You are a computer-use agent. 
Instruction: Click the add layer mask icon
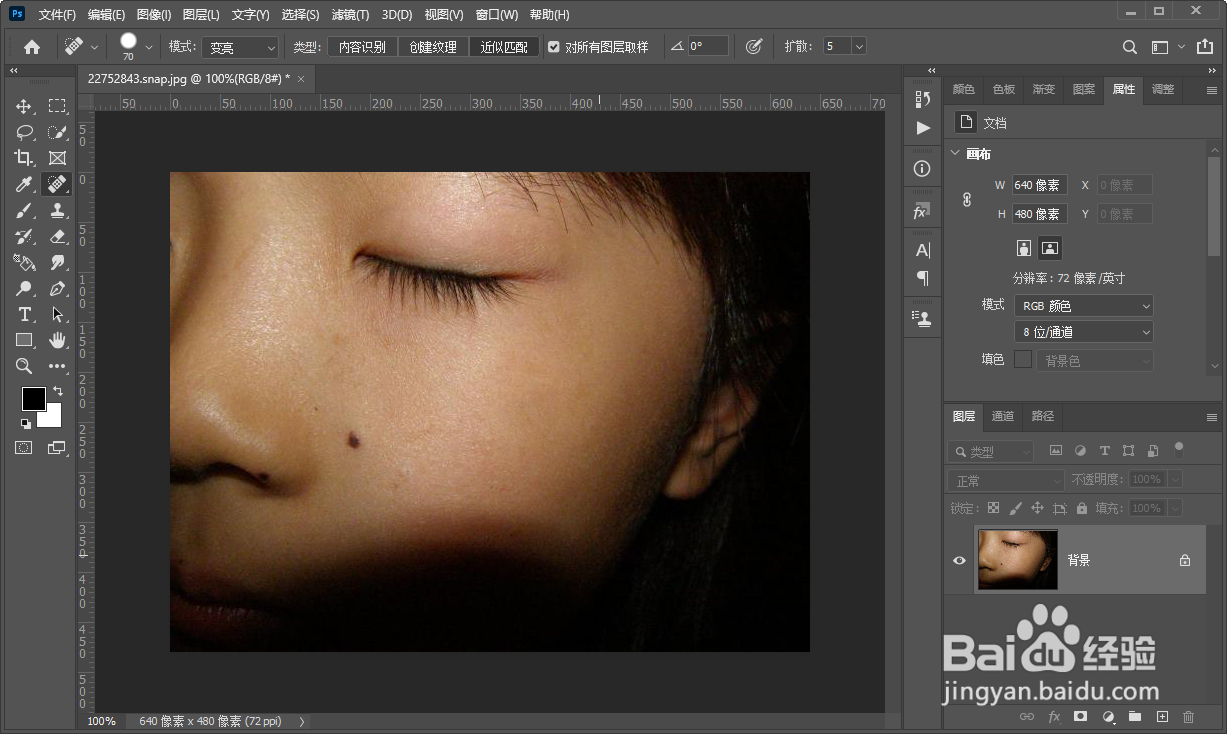coord(1080,716)
